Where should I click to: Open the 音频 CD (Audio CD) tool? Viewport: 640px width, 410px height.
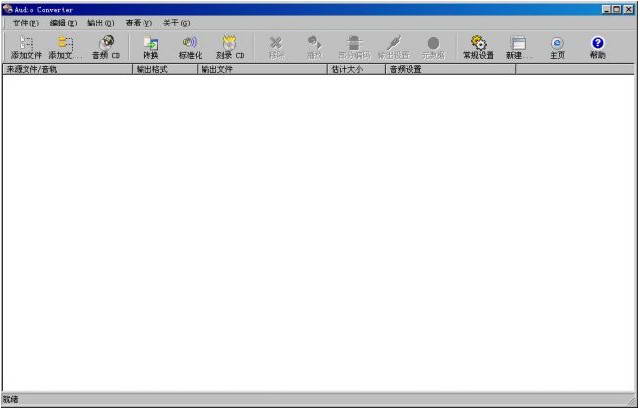click(106, 47)
